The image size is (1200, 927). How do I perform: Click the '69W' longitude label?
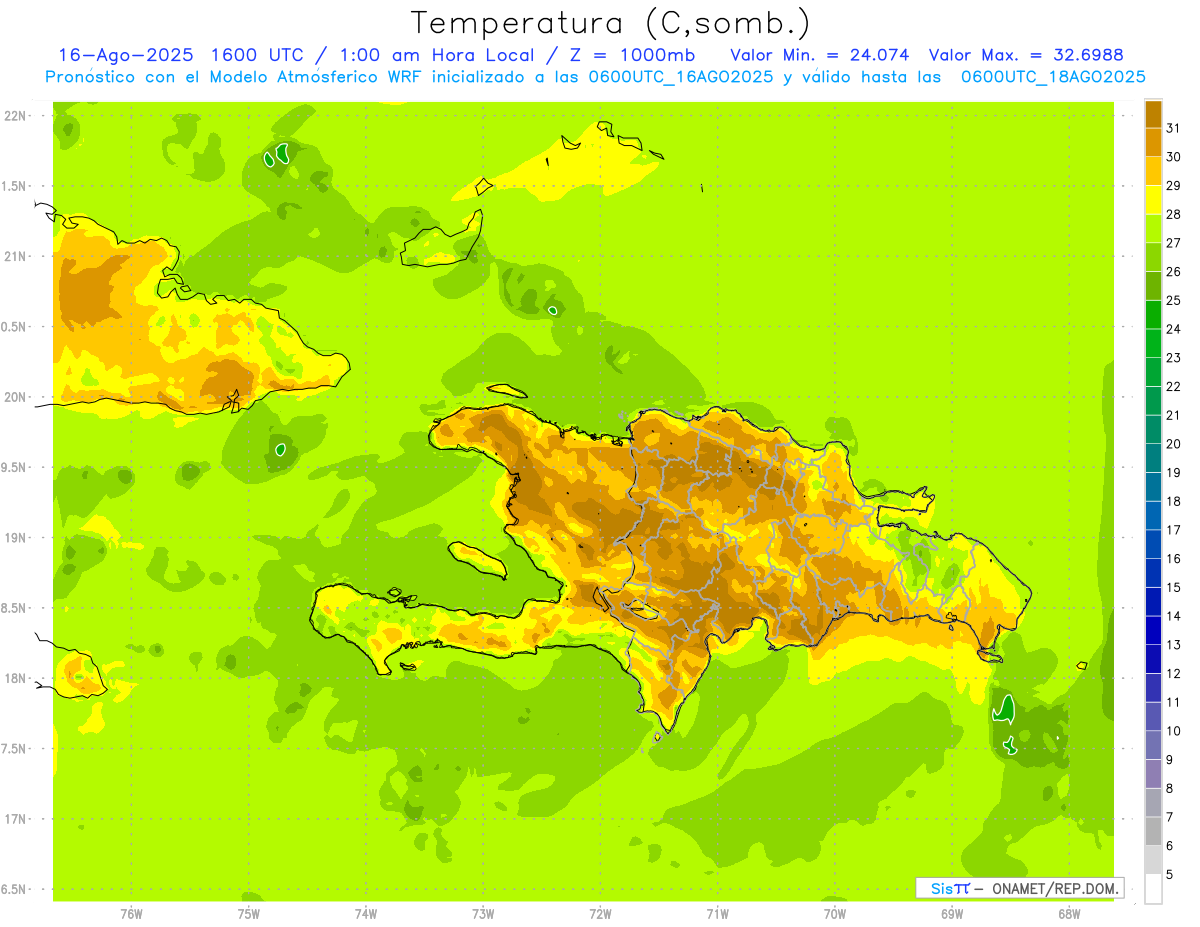[x=952, y=913]
